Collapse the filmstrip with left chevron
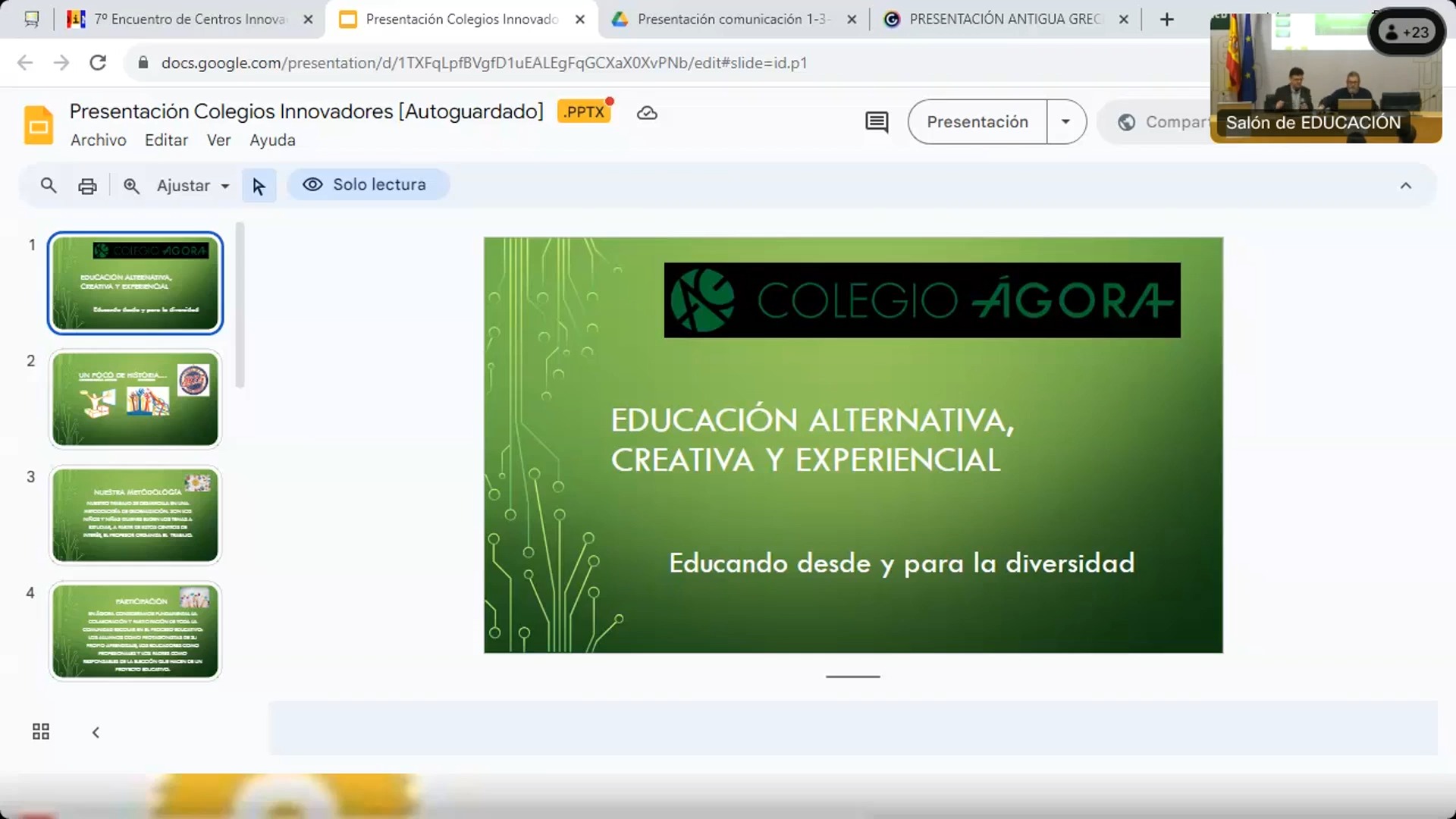The width and height of the screenshot is (1456, 819). [x=96, y=733]
